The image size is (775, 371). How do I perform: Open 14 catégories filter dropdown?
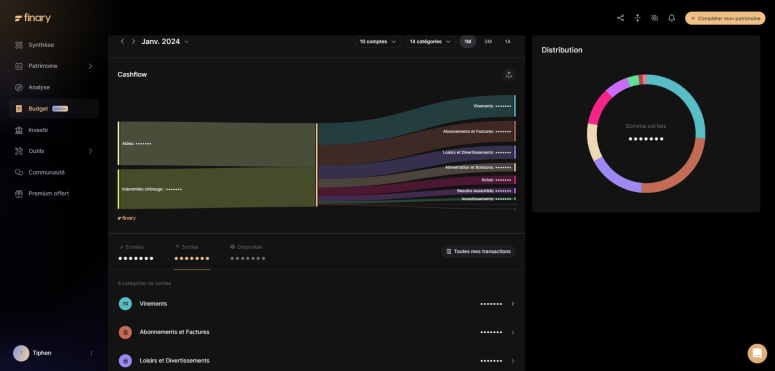(430, 41)
